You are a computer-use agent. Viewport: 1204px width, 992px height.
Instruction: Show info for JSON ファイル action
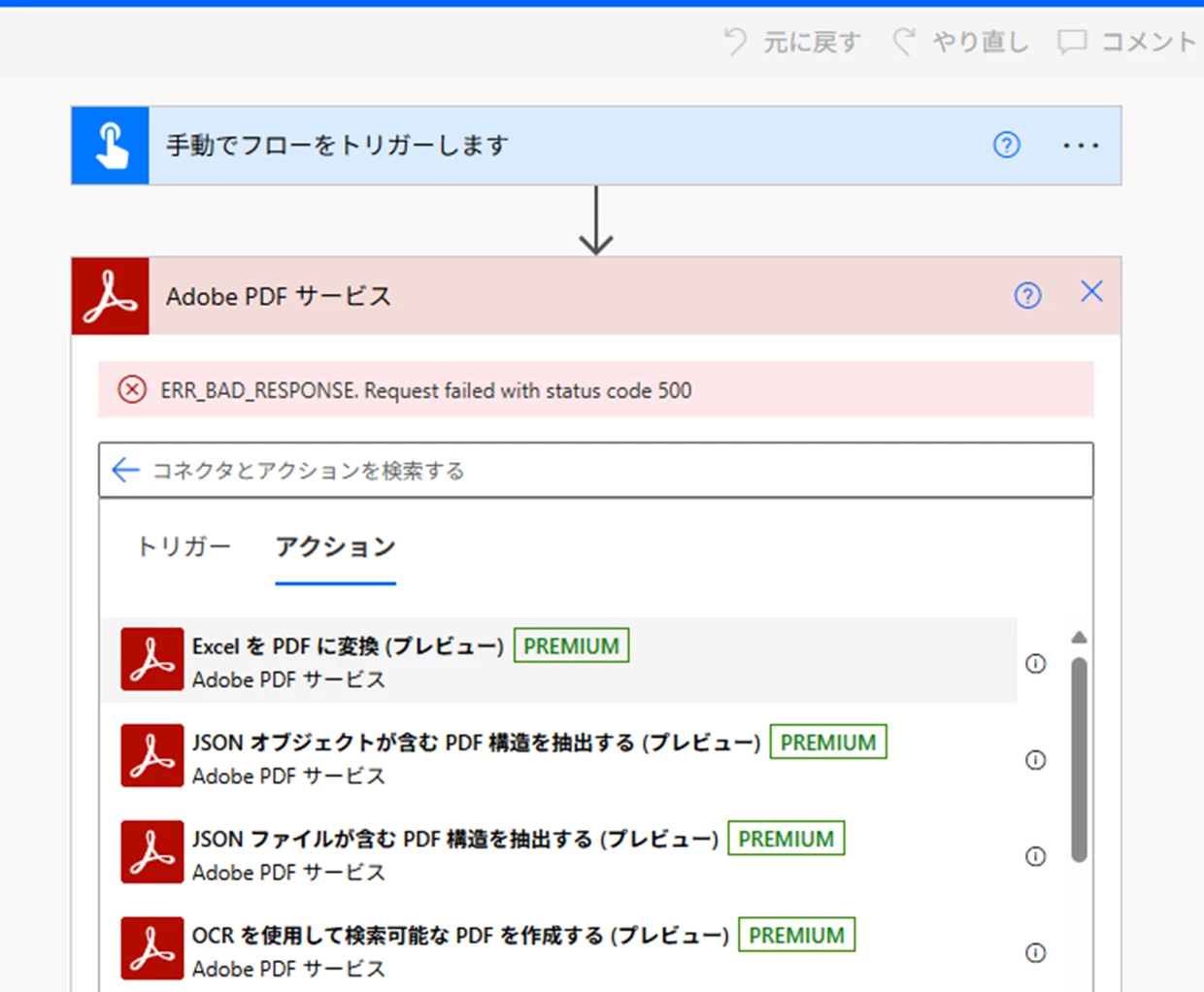click(x=1036, y=856)
